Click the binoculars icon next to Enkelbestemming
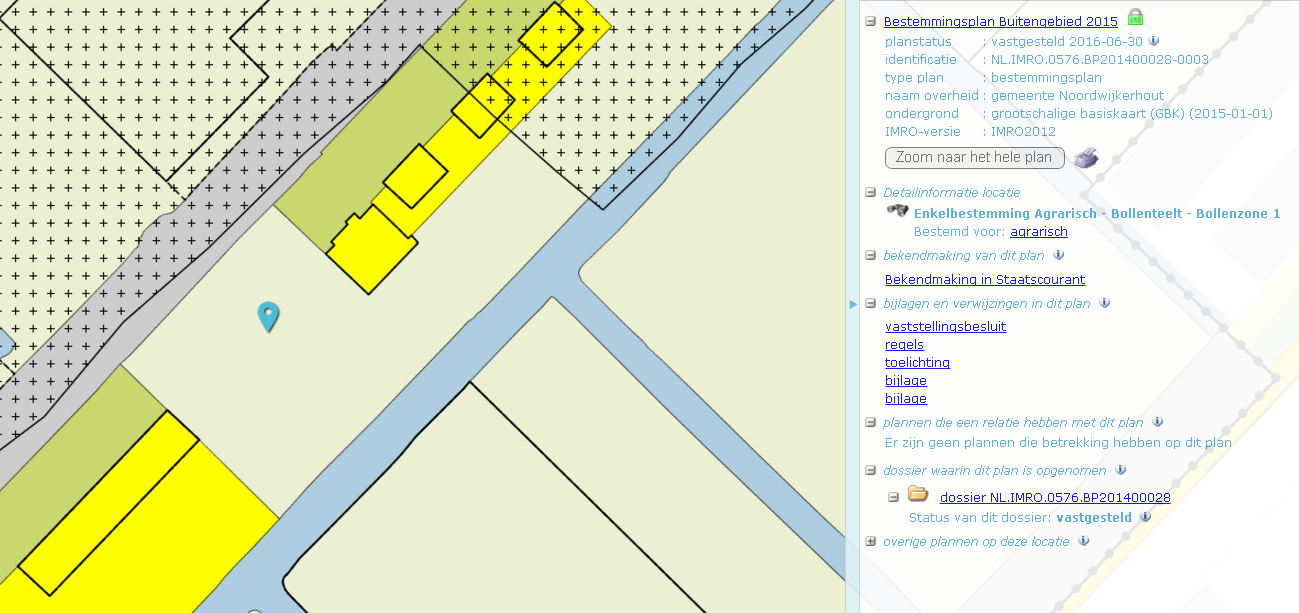The width and height of the screenshot is (1299, 613). (x=897, y=211)
